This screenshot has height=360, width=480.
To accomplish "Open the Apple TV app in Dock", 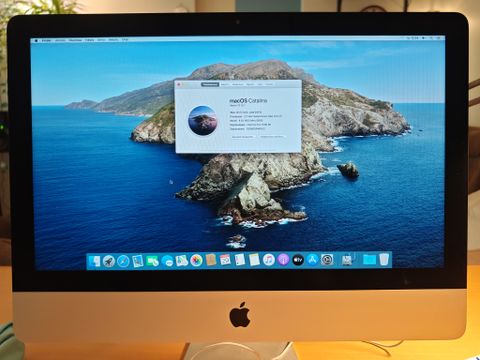I will [298, 260].
